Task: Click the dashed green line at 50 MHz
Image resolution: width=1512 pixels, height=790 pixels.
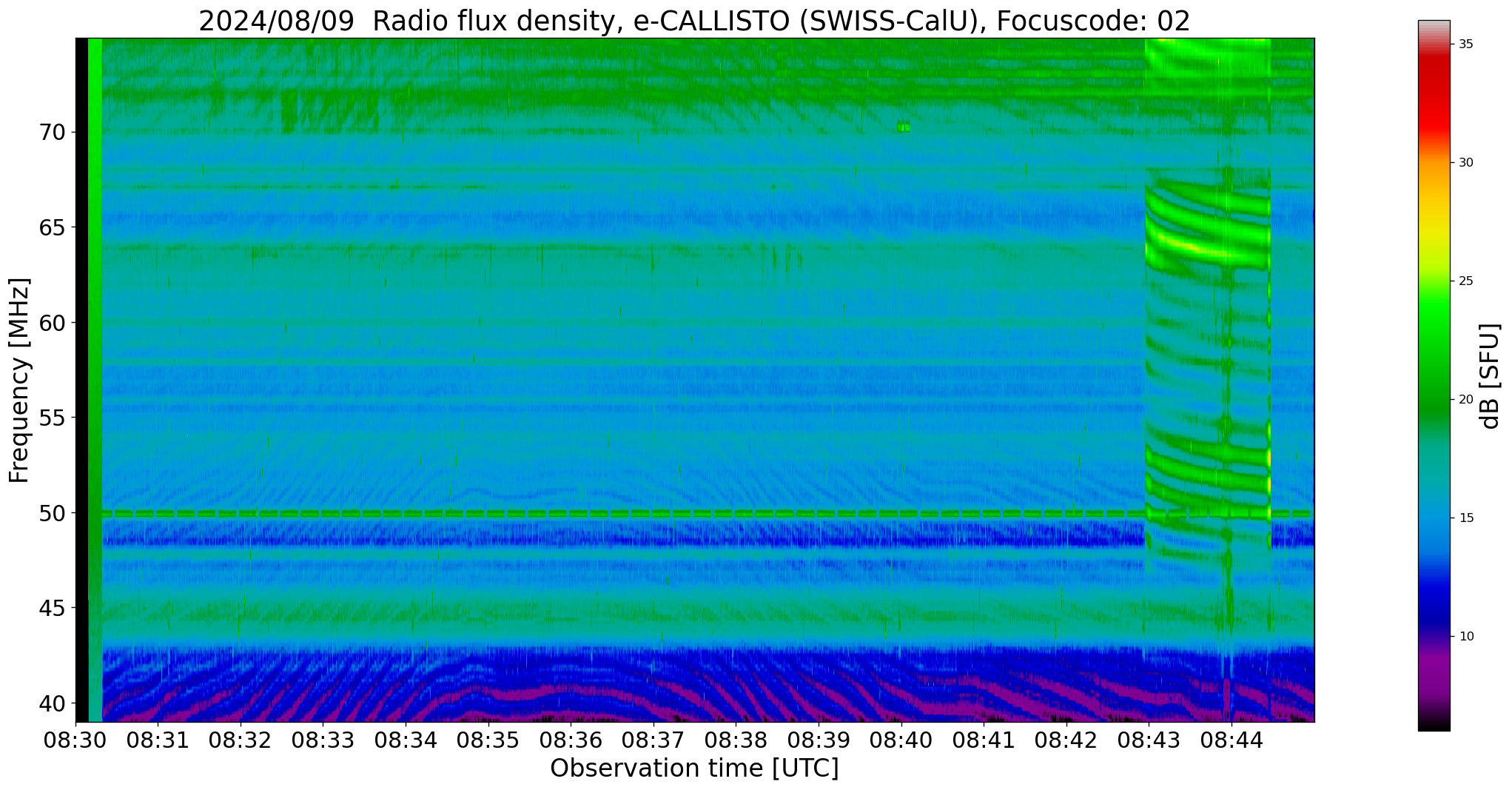Action: pos(707,513)
